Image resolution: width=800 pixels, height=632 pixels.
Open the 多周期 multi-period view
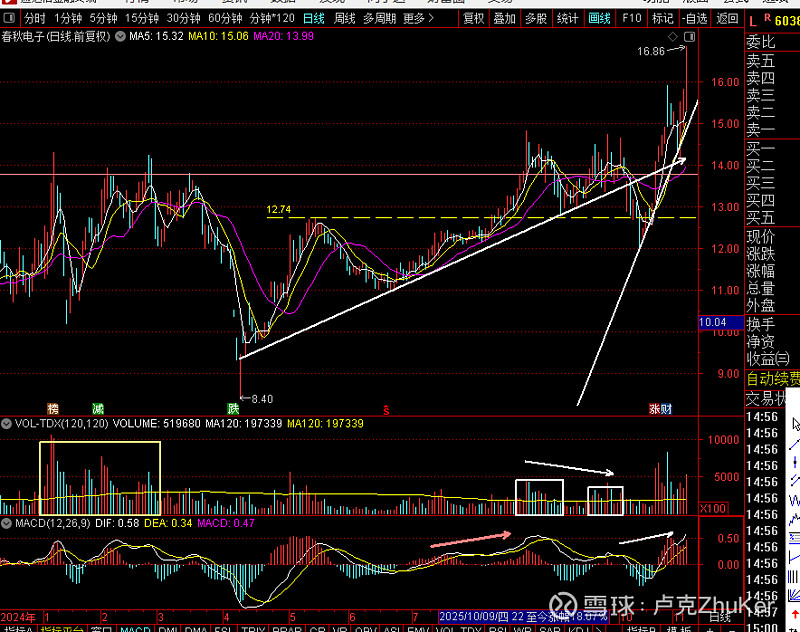click(380, 19)
